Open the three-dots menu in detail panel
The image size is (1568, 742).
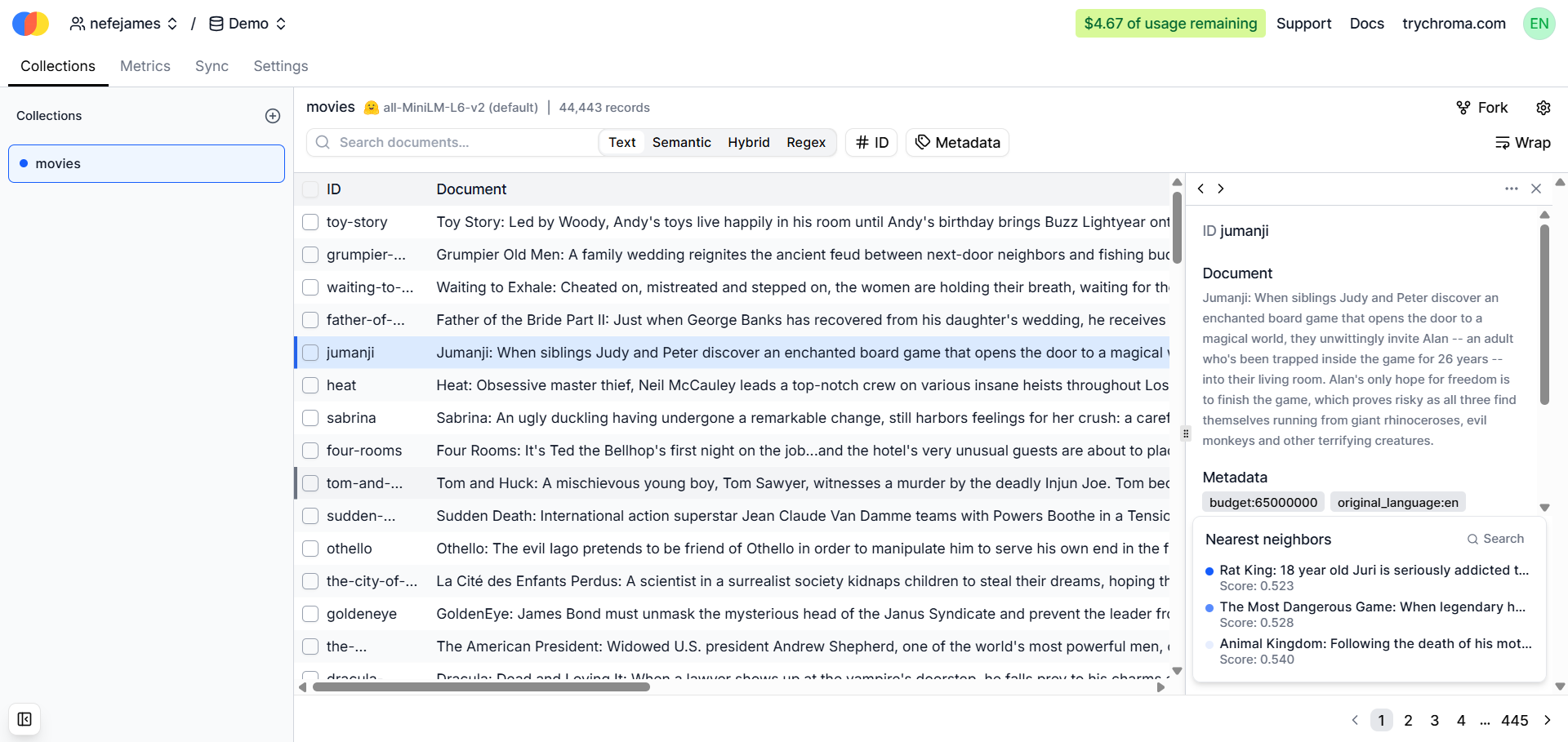pos(1511,189)
